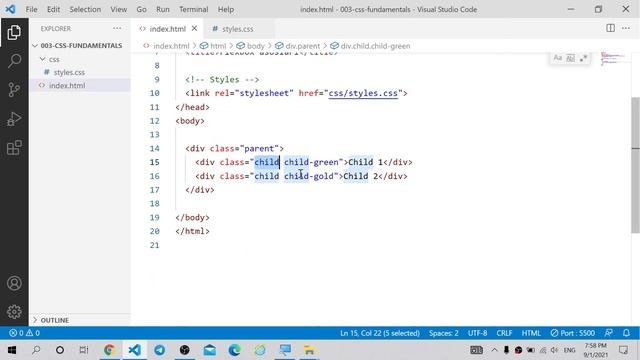Image resolution: width=640 pixels, height=360 pixels.
Task: Toggle Match Whole Word in find widget
Action: tap(571, 58)
